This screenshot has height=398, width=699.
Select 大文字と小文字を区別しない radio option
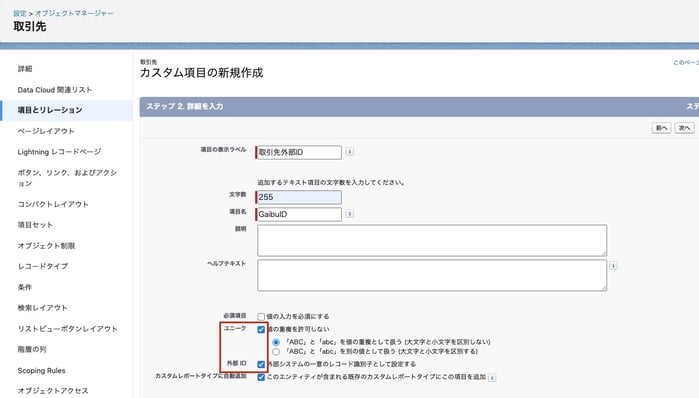276,342
